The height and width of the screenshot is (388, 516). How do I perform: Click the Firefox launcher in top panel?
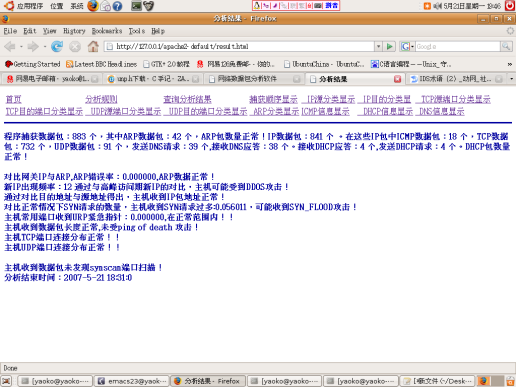93,6
